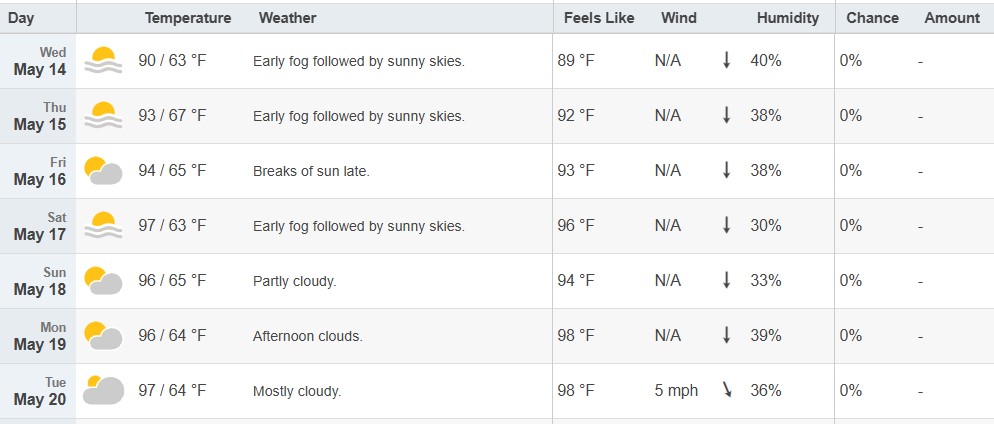994x424 pixels.
Task: Click the 5 mph wind value
Action: point(676,391)
